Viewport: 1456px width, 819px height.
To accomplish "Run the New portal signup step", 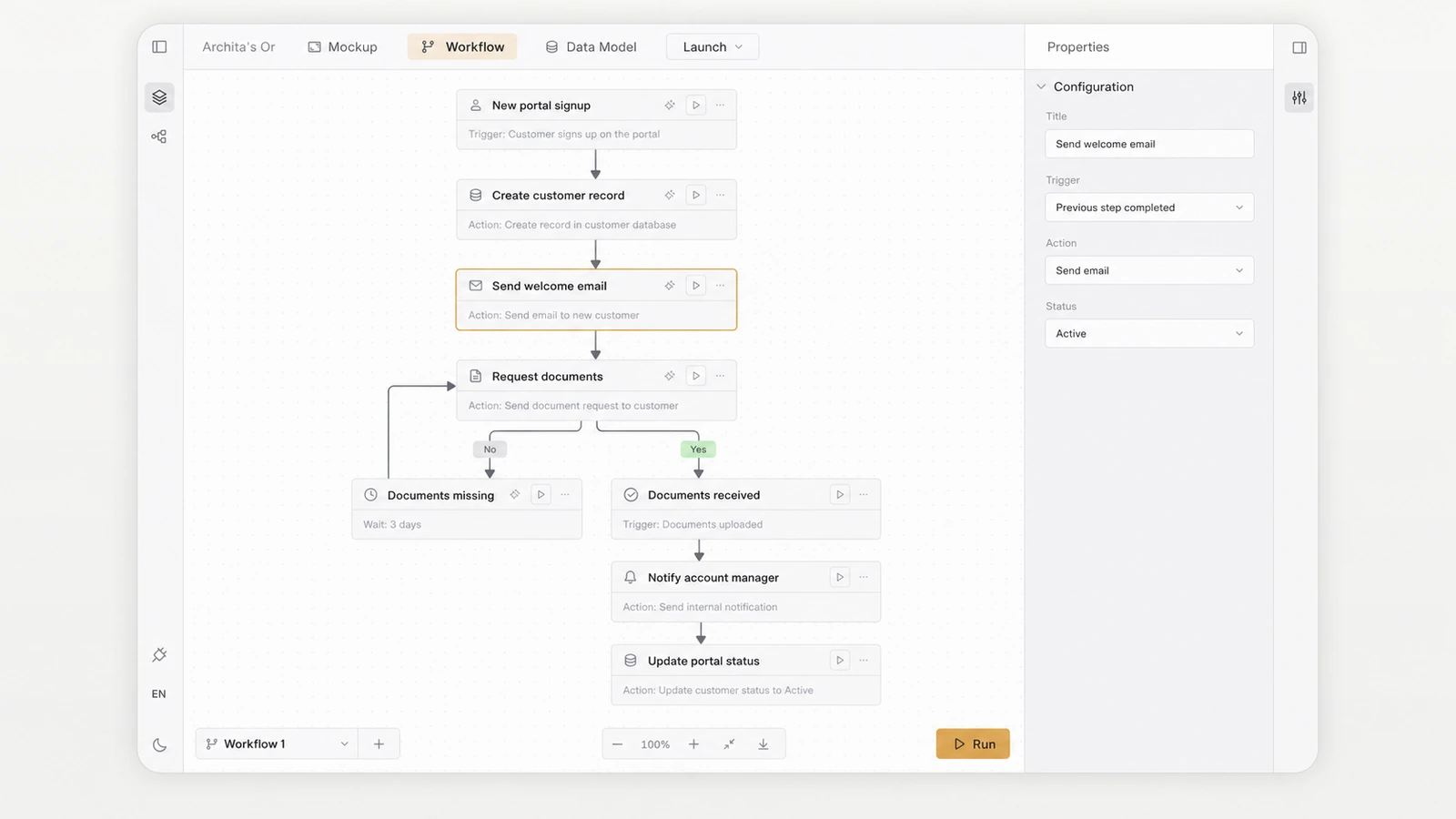I will (696, 106).
